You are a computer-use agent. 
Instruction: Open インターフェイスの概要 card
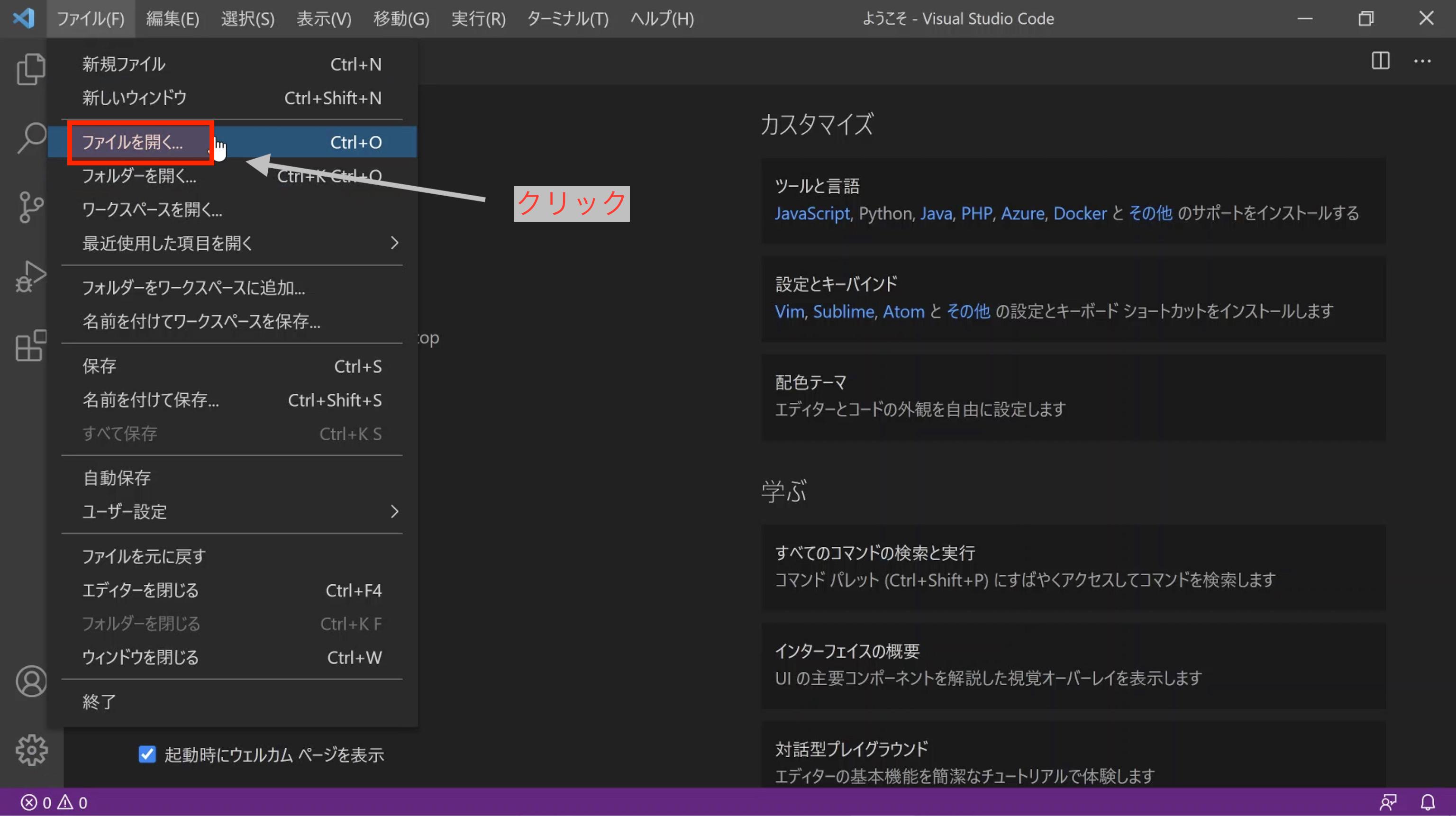(x=1073, y=665)
